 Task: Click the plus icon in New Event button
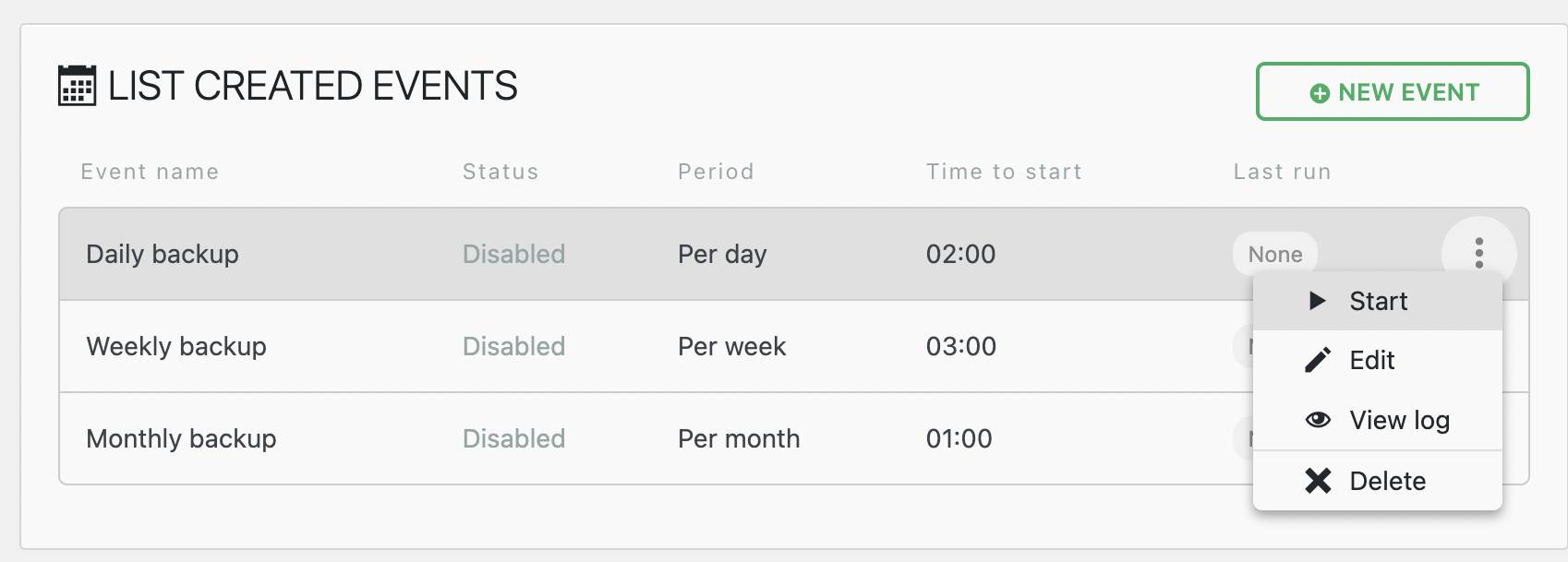(1320, 93)
